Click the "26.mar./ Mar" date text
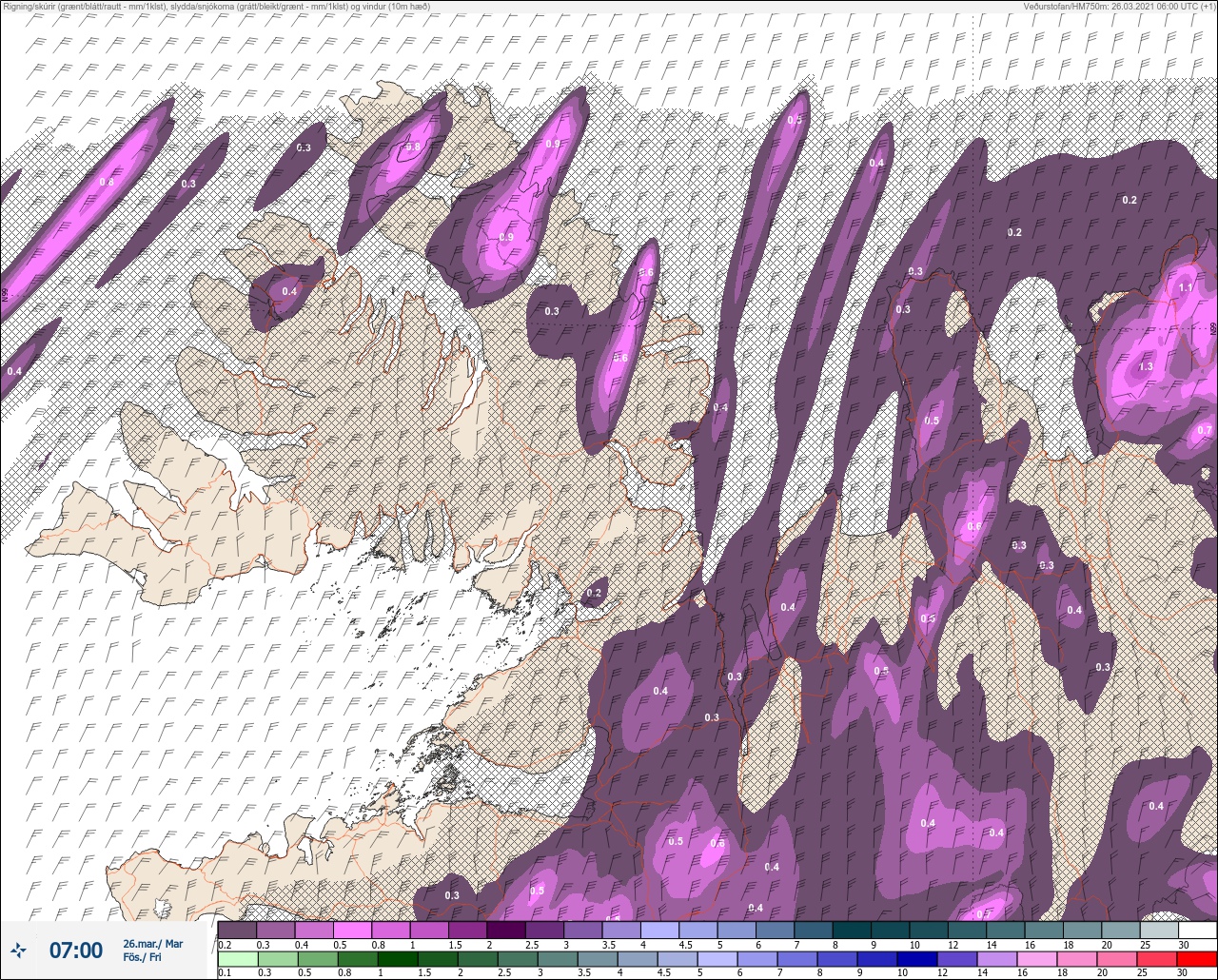The height and width of the screenshot is (980, 1218). 153,943
